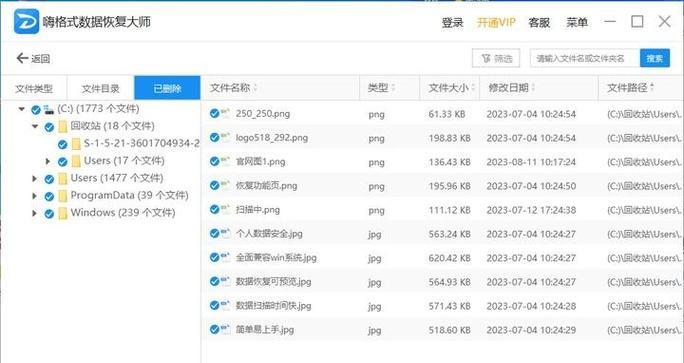Go back with 返回 text
Screen dimensions: 684x363
(x=41, y=58)
